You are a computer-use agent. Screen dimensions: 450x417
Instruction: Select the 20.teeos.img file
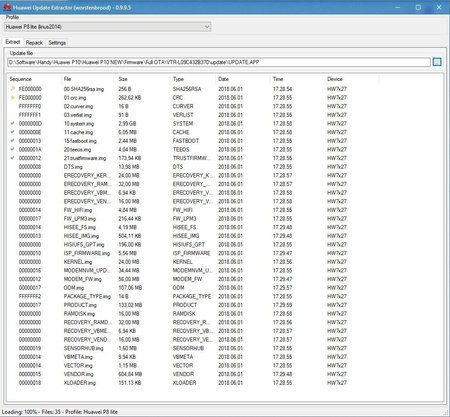pyautogui.click(x=77, y=150)
